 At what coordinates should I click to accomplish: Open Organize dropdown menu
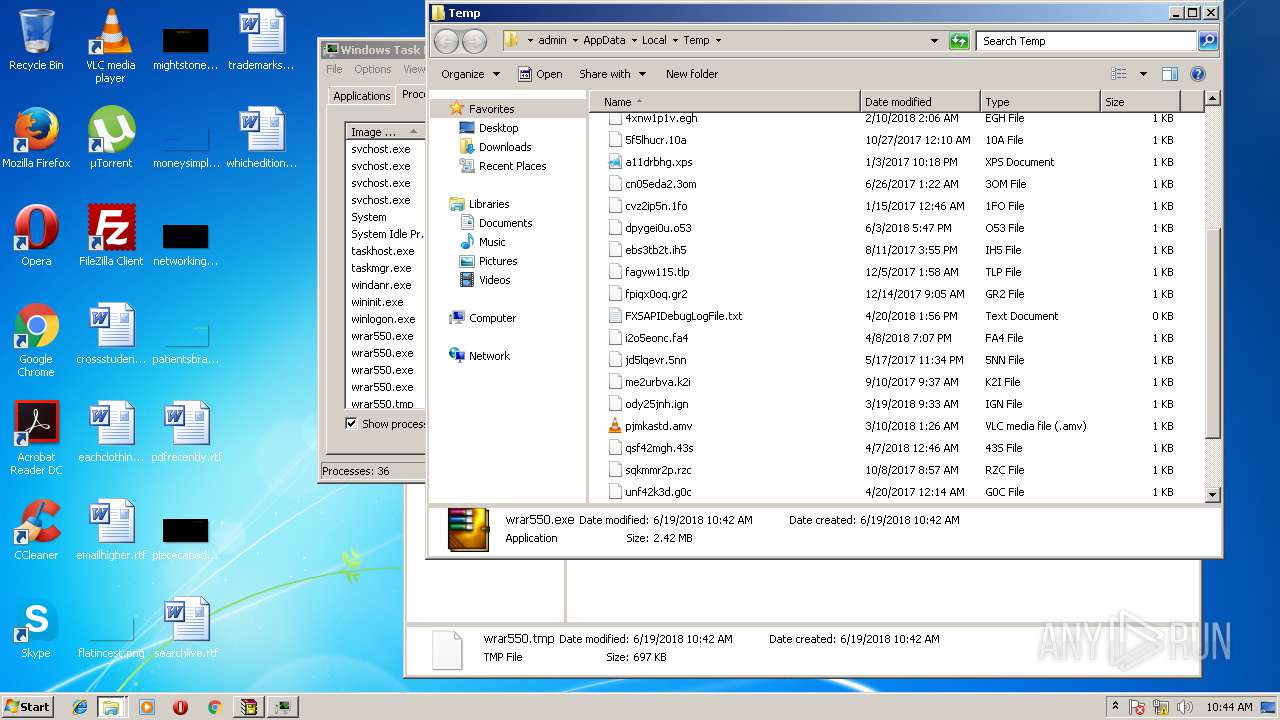tap(470, 74)
